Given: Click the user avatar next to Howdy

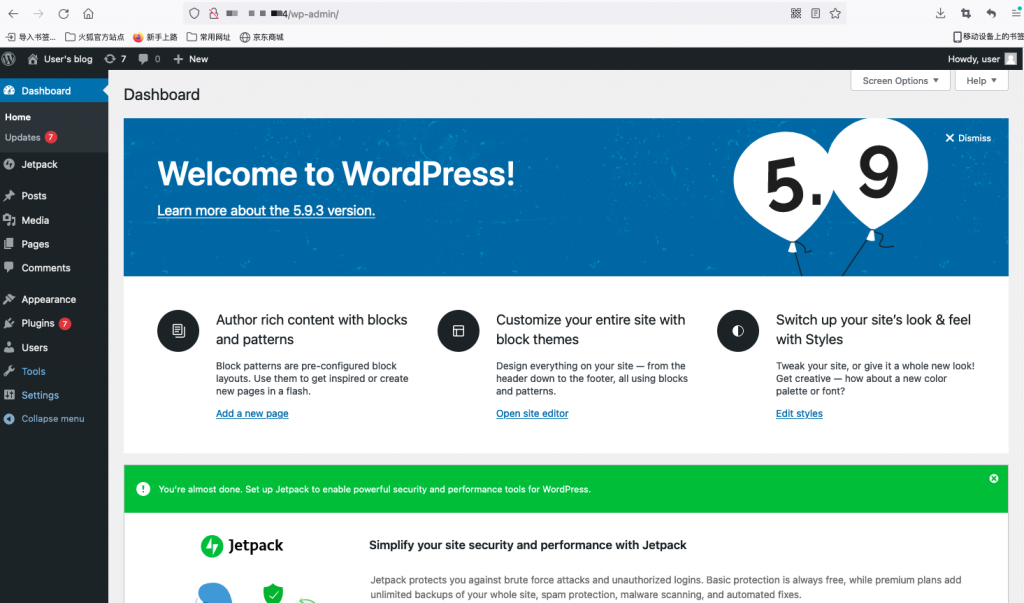Looking at the screenshot, I should click(x=1011, y=59).
